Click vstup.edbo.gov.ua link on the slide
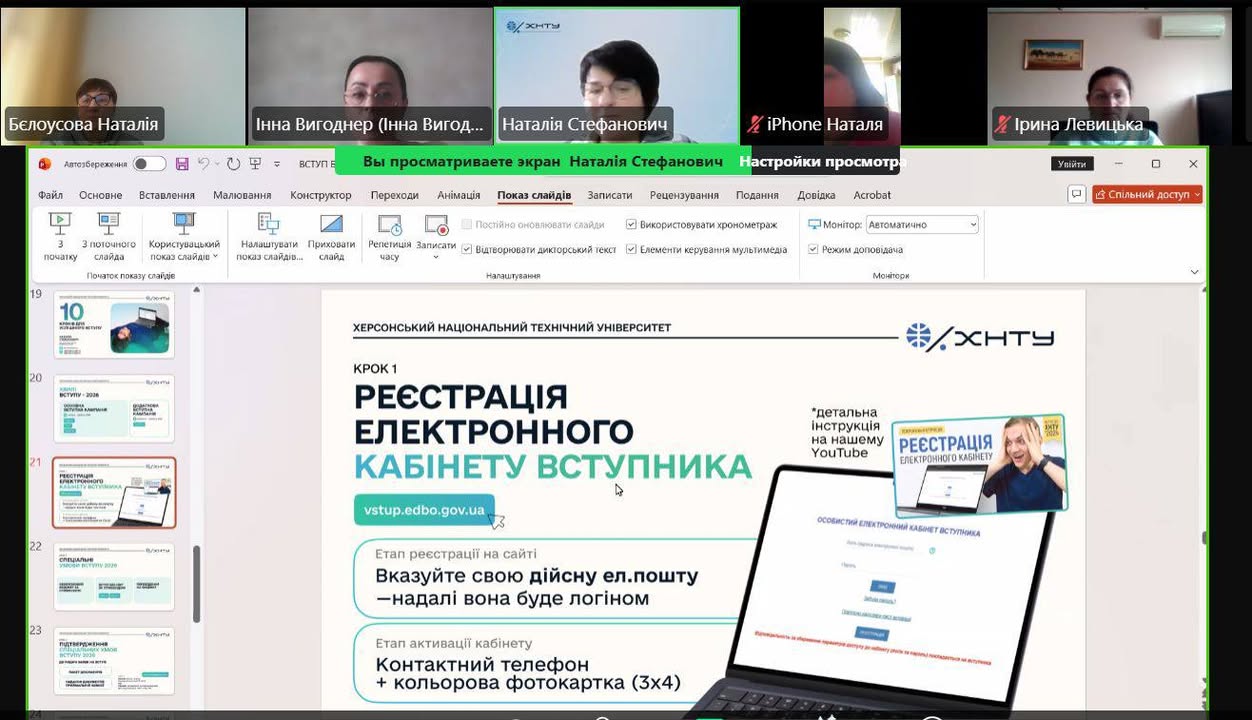Image resolution: width=1252 pixels, height=720 pixels. click(424, 510)
